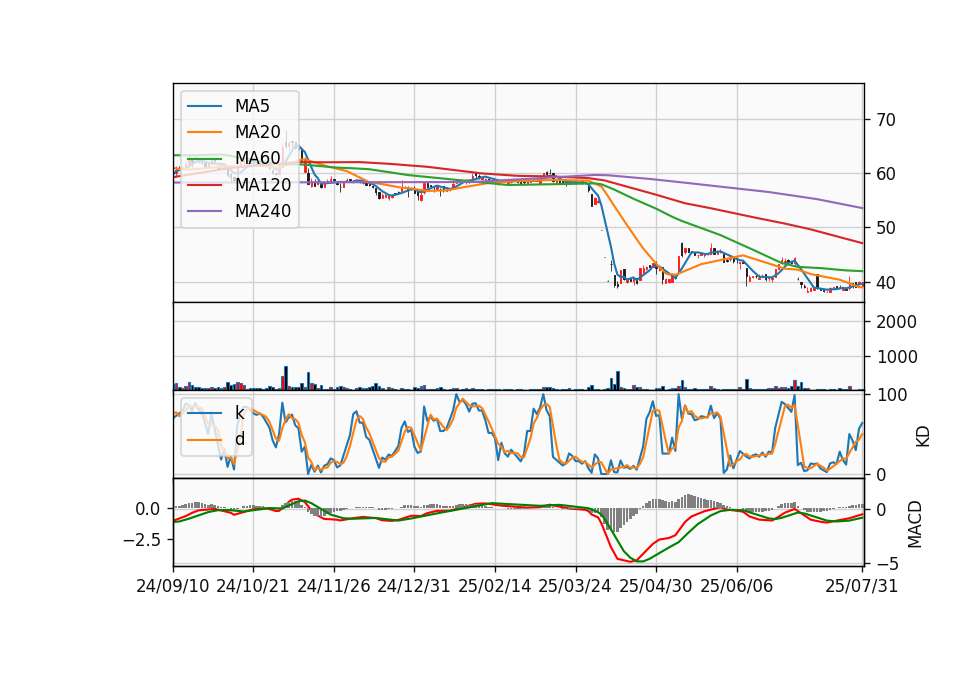Screen dimensions: 960x690
Task: Click the d legend entry in KD panel
Action: [240, 439]
